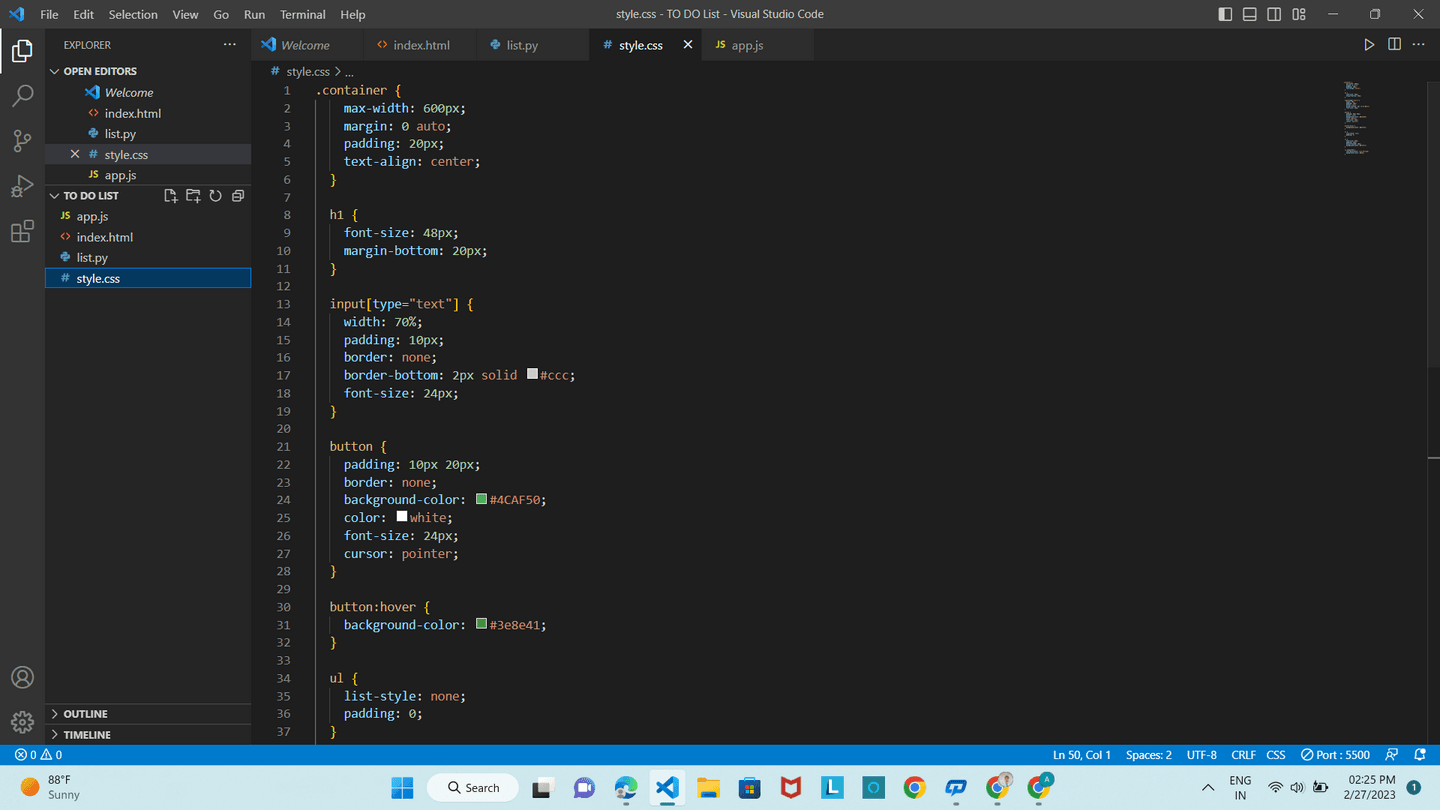Open Windows Start button in taskbar

click(x=402, y=788)
